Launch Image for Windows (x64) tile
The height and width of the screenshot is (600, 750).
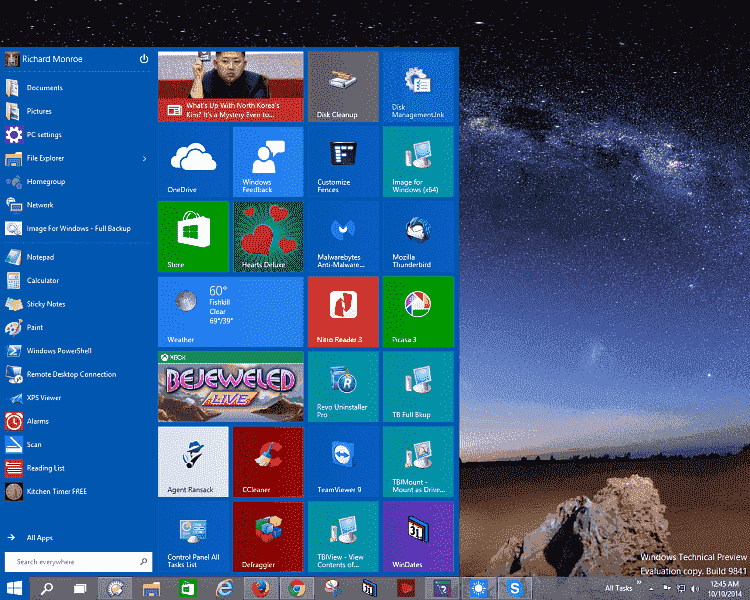(x=418, y=162)
